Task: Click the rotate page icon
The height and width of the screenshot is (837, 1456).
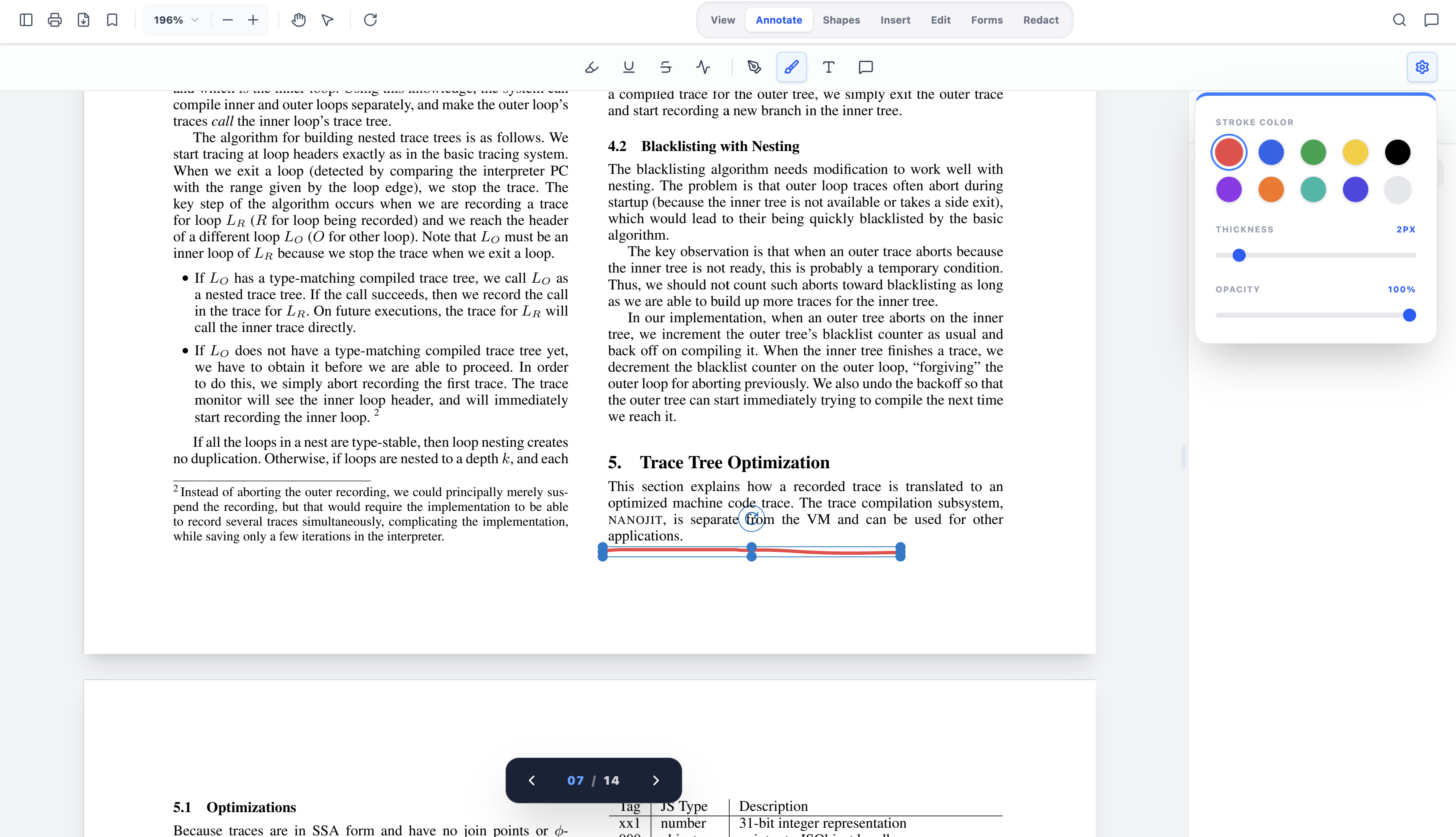Action: [371, 20]
